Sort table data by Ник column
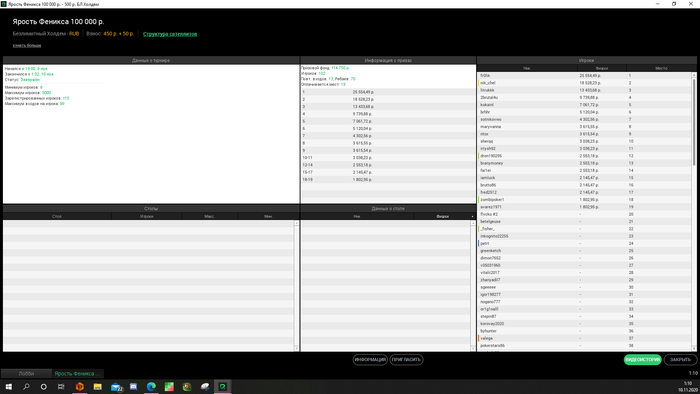The image size is (700, 394). tap(357, 216)
